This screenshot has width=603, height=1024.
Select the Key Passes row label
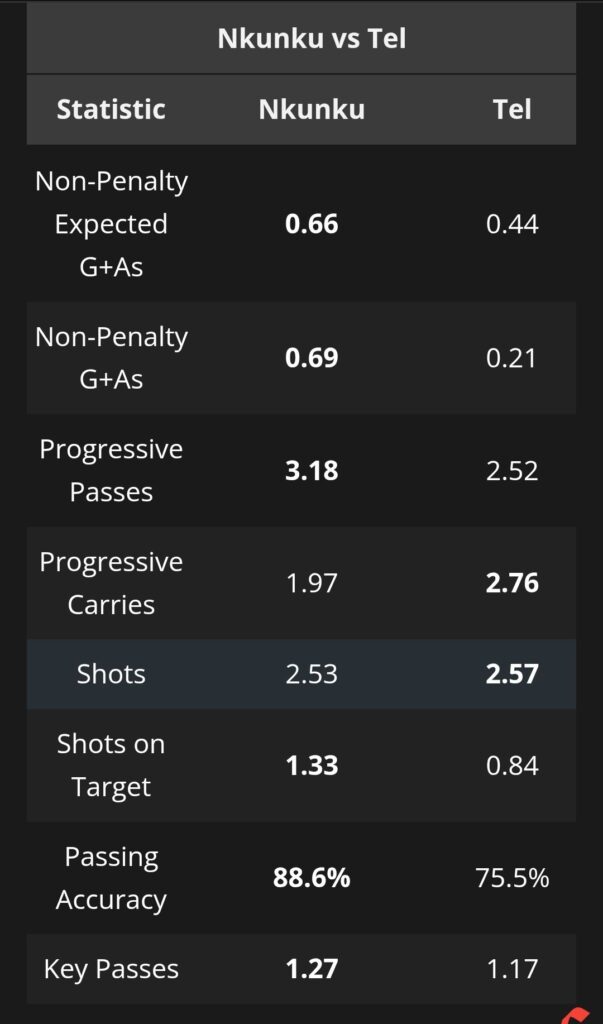coord(111,968)
